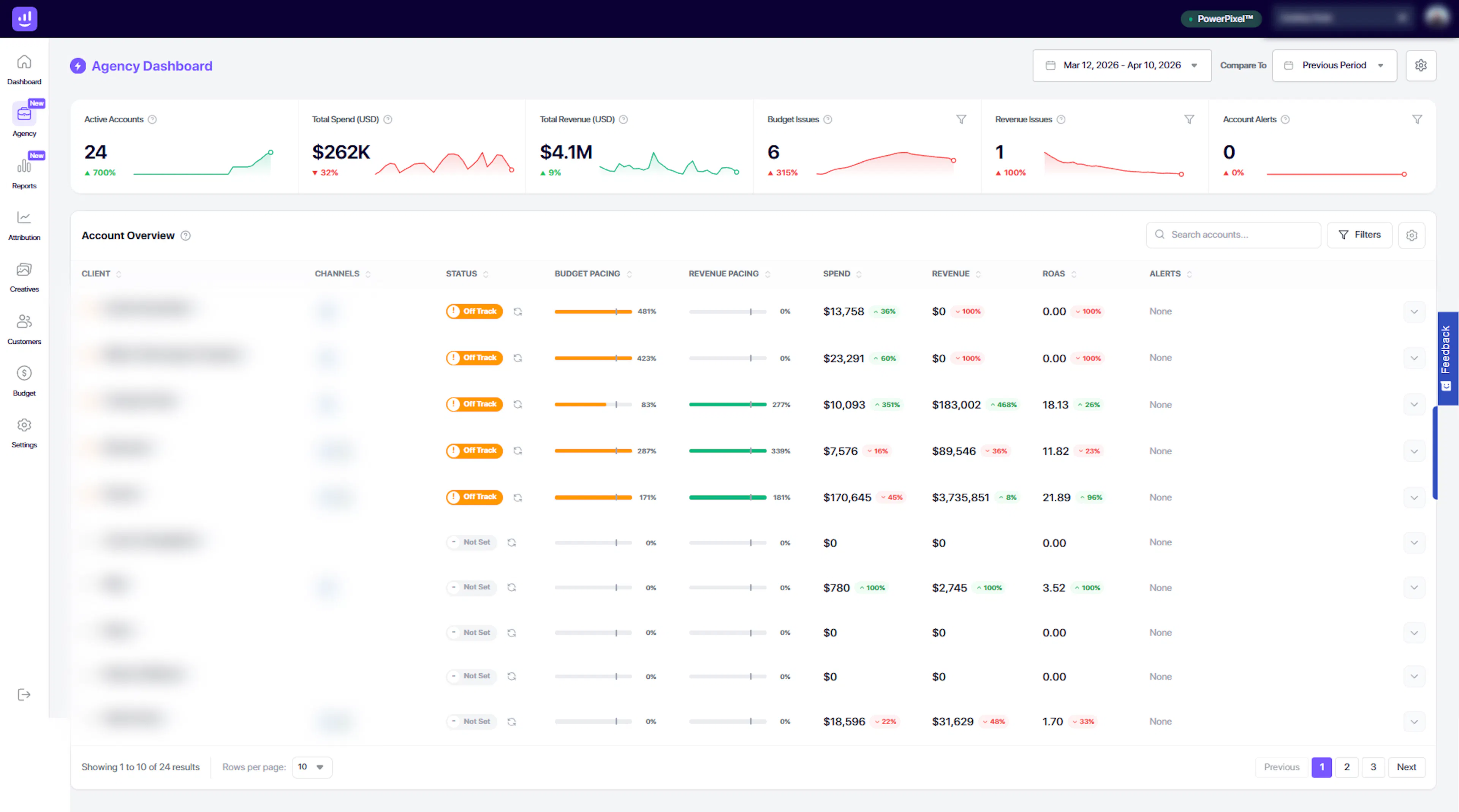The height and width of the screenshot is (812, 1459).
Task: Click the refresh icon beside the first Off Track status
Action: 517,311
